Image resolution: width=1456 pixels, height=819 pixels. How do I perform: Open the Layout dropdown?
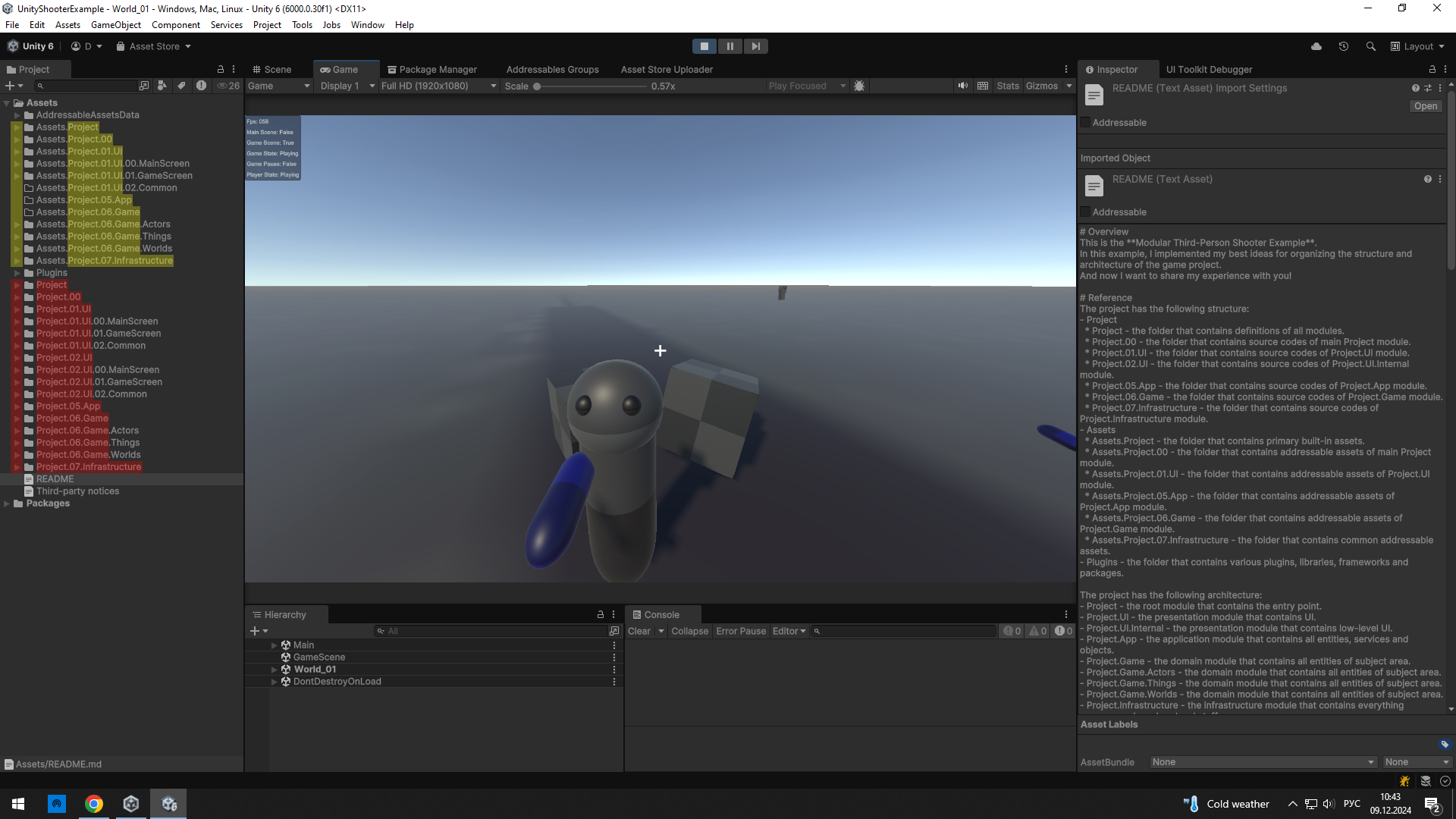click(x=1417, y=46)
